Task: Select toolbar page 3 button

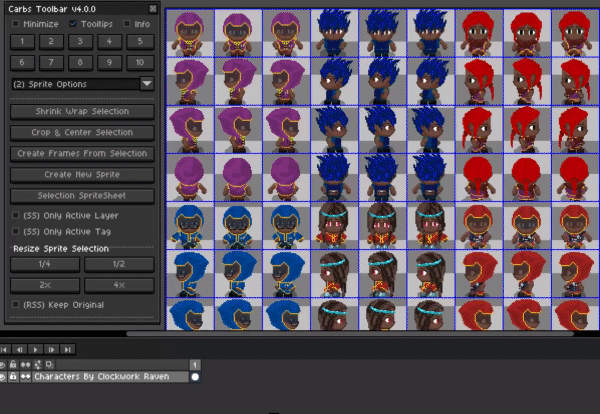Action: (x=80, y=42)
